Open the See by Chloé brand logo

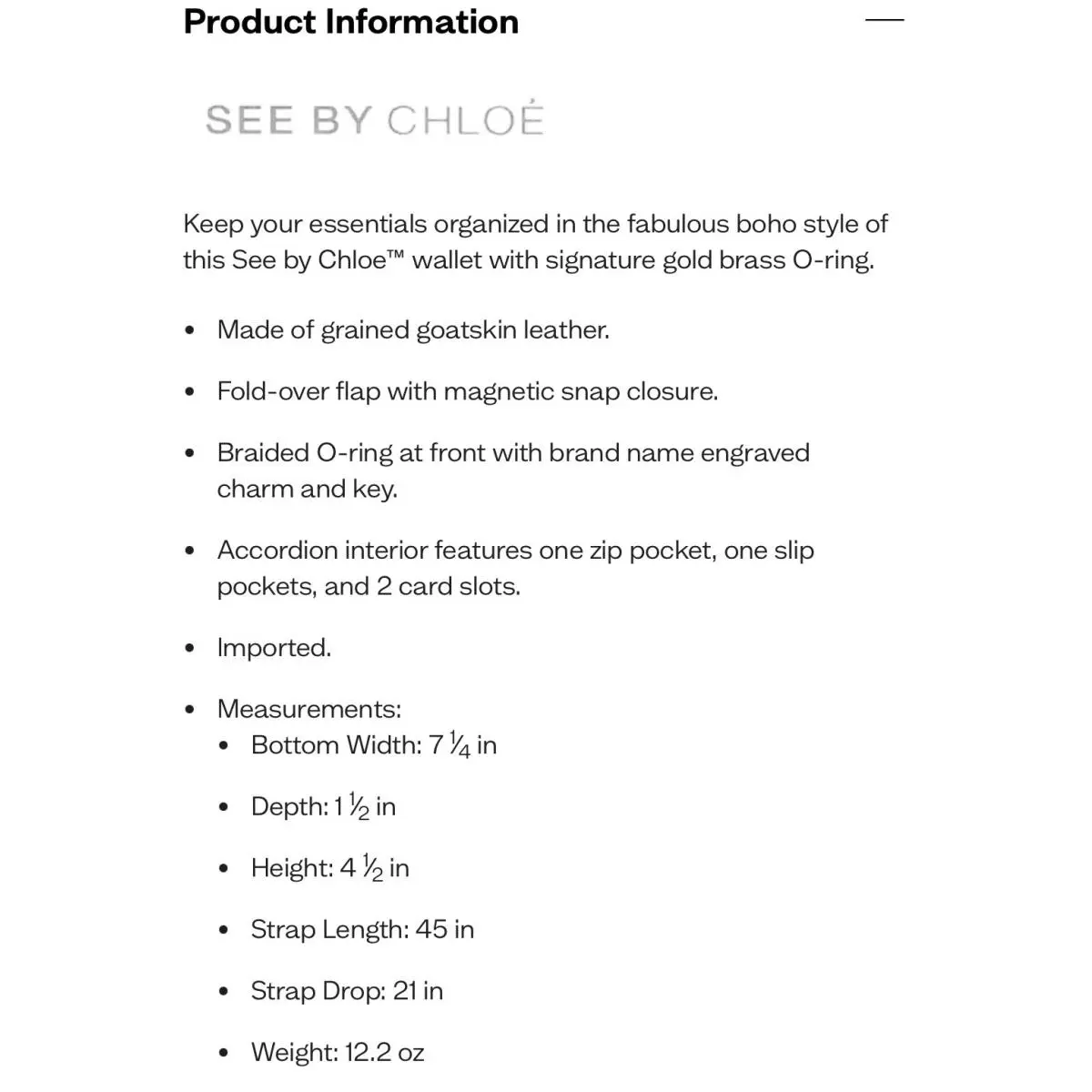tap(374, 120)
